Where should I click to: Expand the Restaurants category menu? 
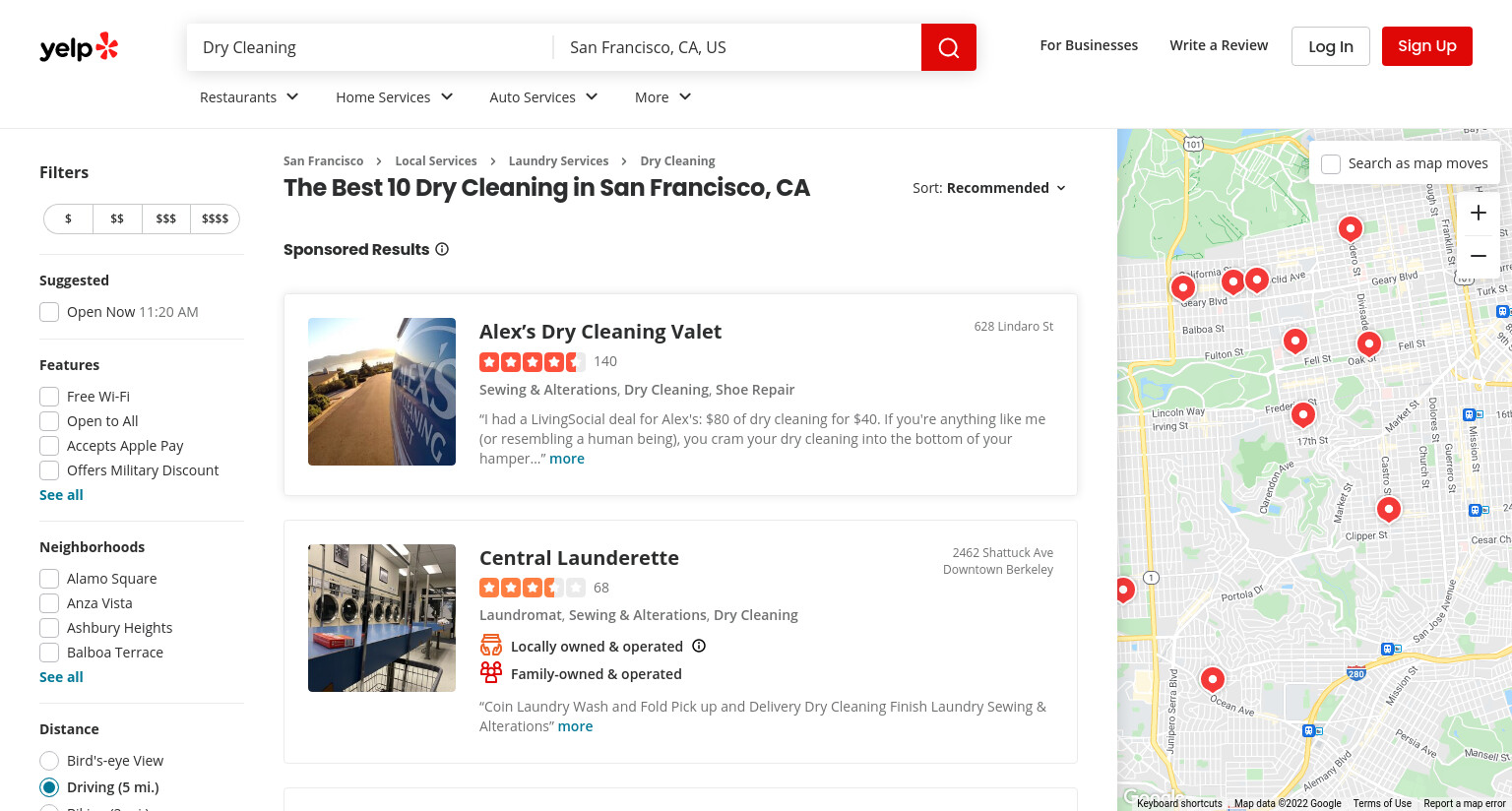(x=249, y=96)
